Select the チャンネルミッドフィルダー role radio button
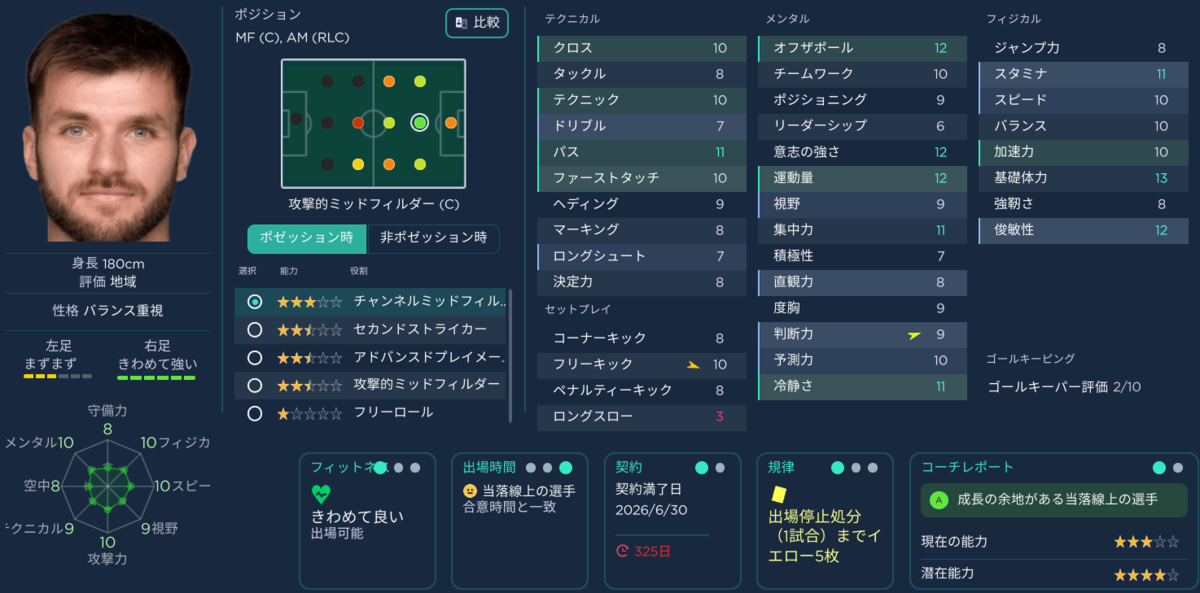The width and height of the screenshot is (1200, 593). coord(255,301)
